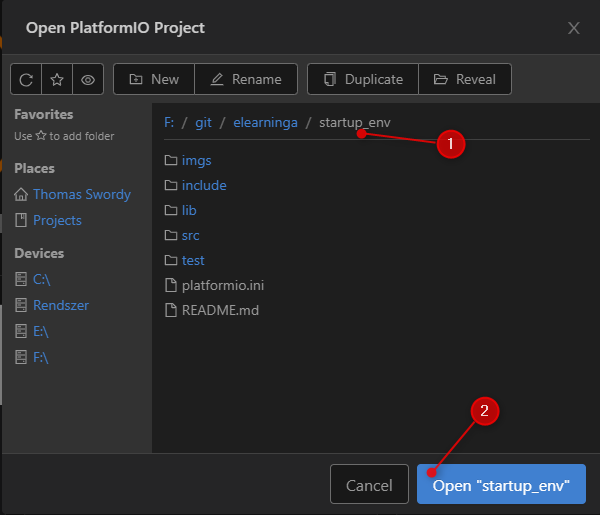Open the test folder
Viewport: 600px width, 515px height.
(x=193, y=260)
